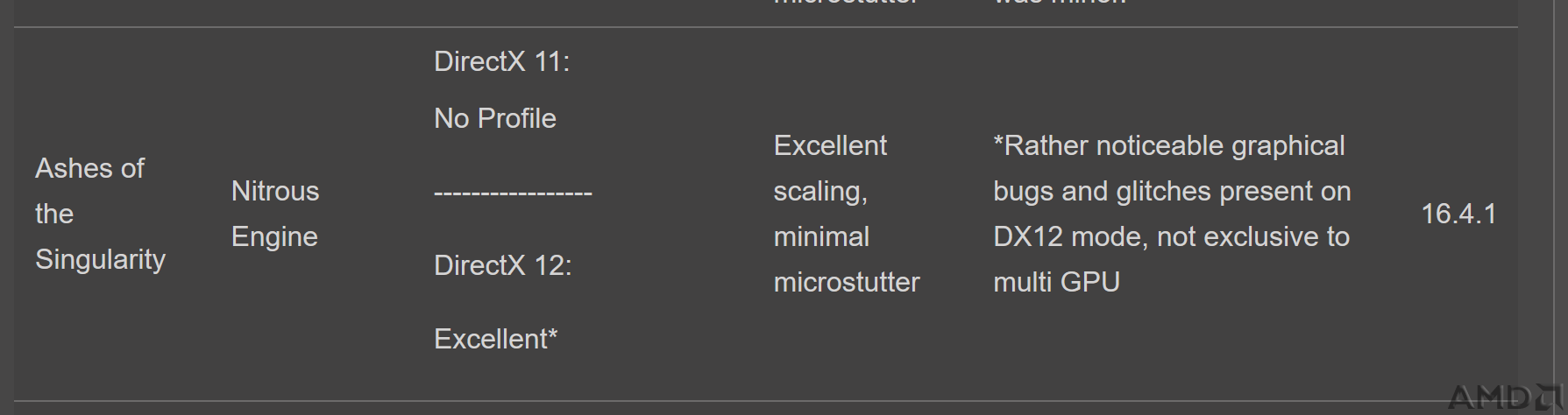Select the "Engine" word under Nitrous
This screenshot has width=1568, height=415.
point(274,237)
